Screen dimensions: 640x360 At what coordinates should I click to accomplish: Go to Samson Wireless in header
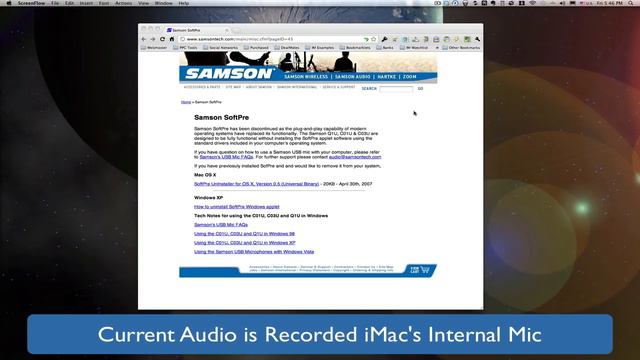pos(306,77)
